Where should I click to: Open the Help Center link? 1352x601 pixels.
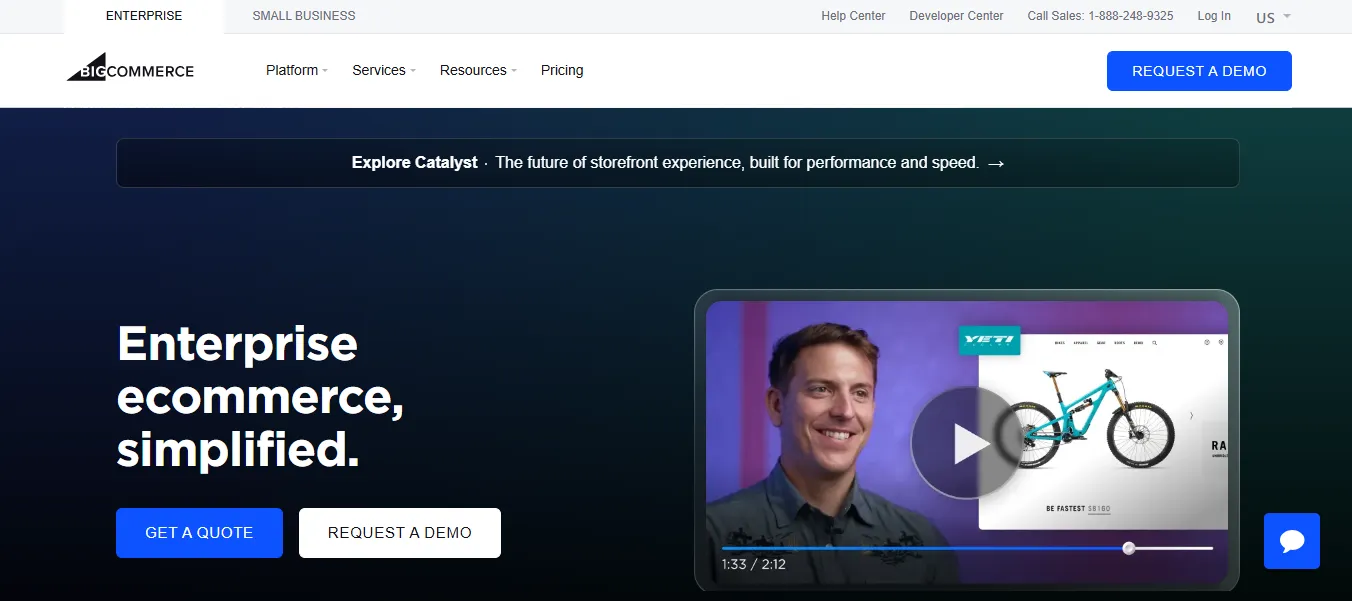click(853, 16)
